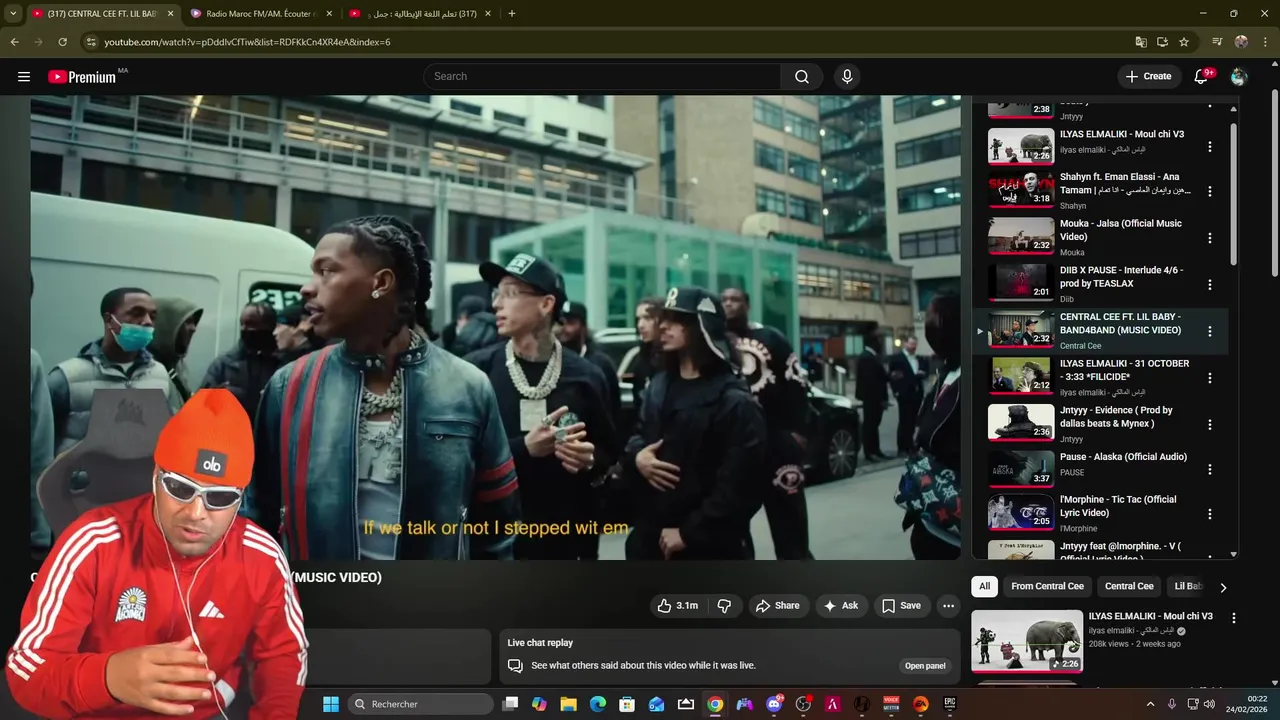Image resolution: width=1280 pixels, height=720 pixels.
Task: Select the Lil Baby filter chip
Action: [x=1188, y=586]
